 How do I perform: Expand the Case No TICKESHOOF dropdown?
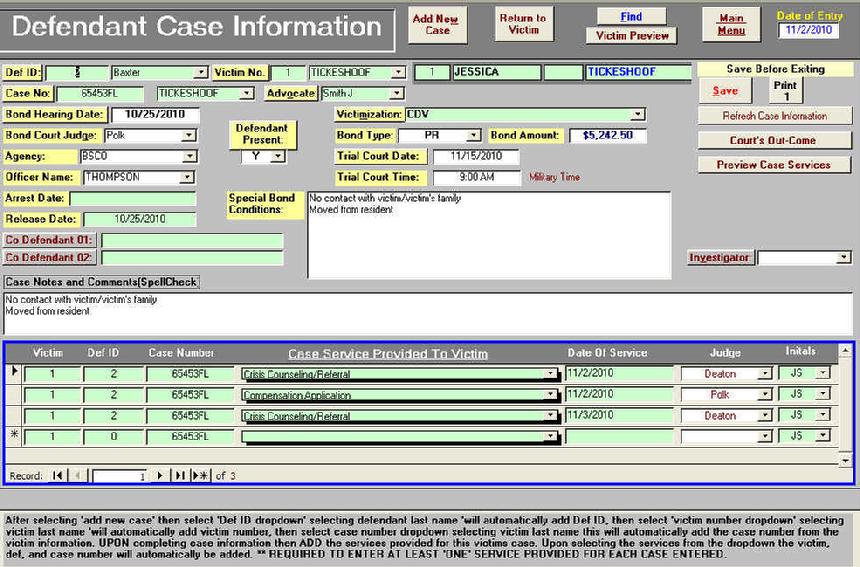[x=247, y=94]
